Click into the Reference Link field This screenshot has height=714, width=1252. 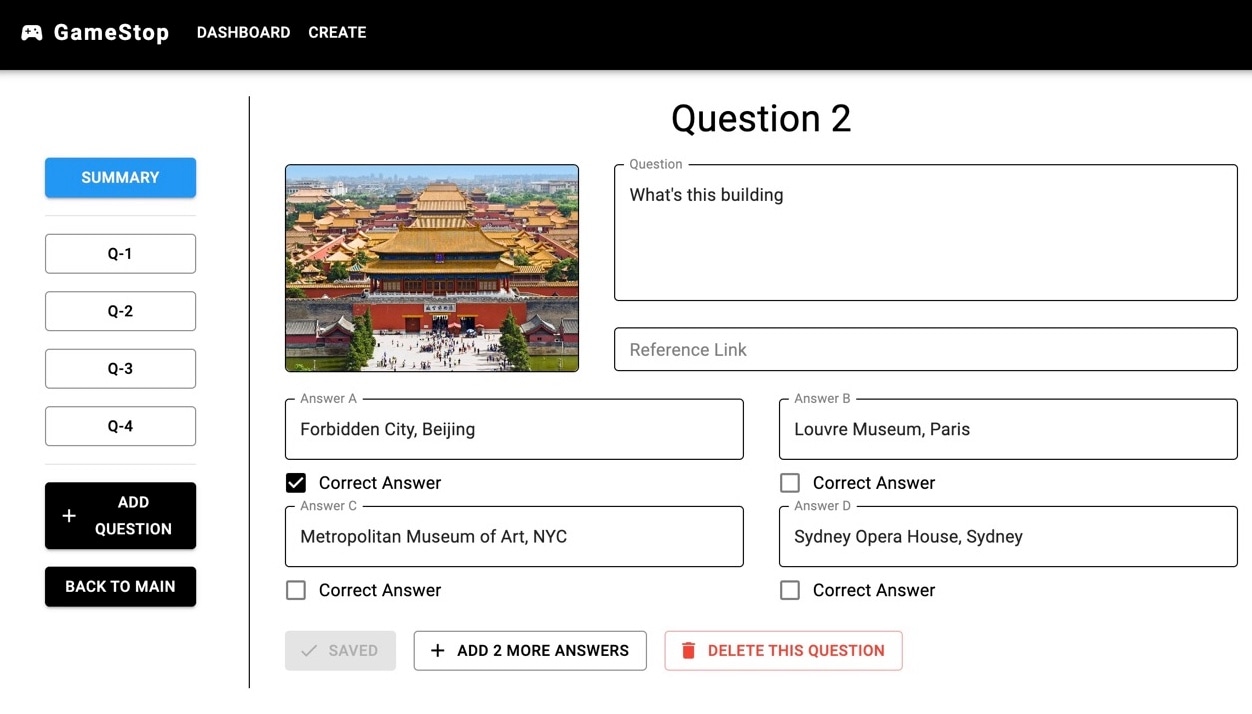tap(925, 350)
